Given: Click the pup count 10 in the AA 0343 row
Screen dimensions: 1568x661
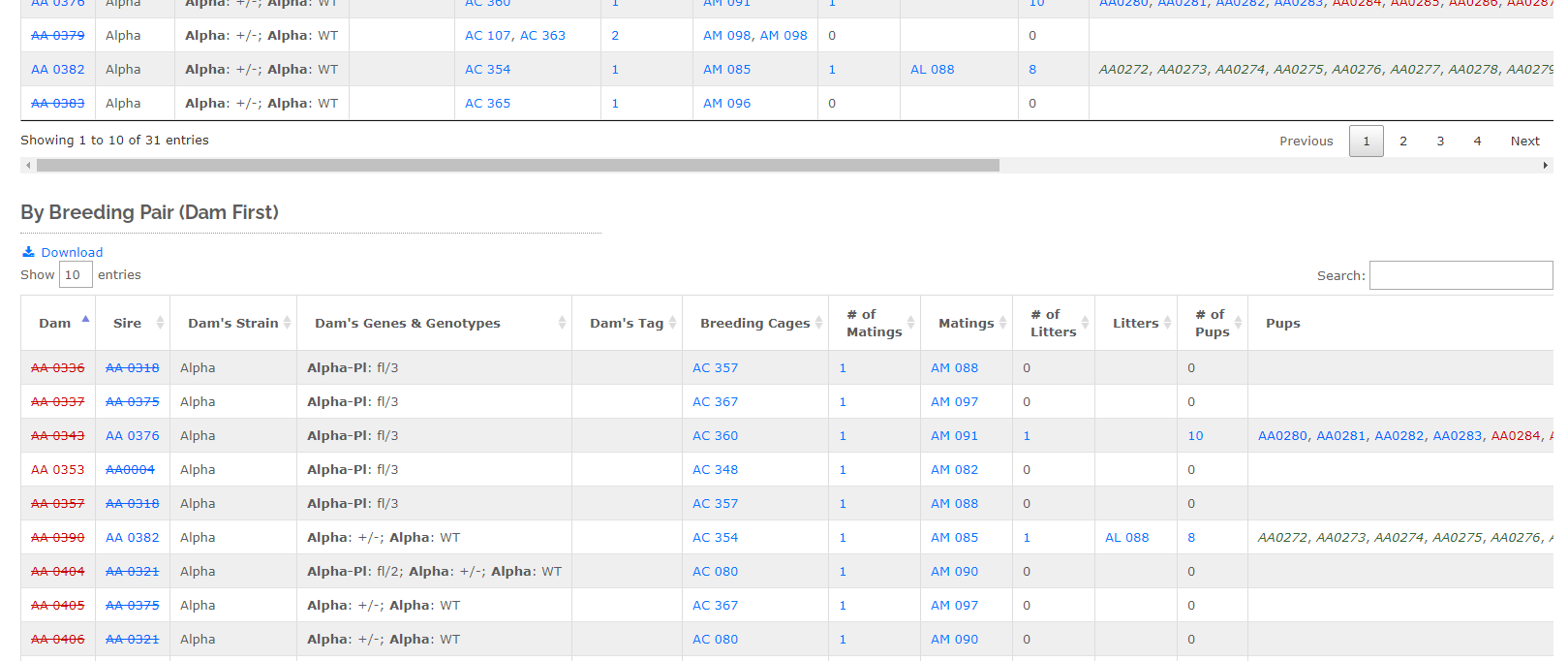Looking at the screenshot, I should tap(1195, 435).
